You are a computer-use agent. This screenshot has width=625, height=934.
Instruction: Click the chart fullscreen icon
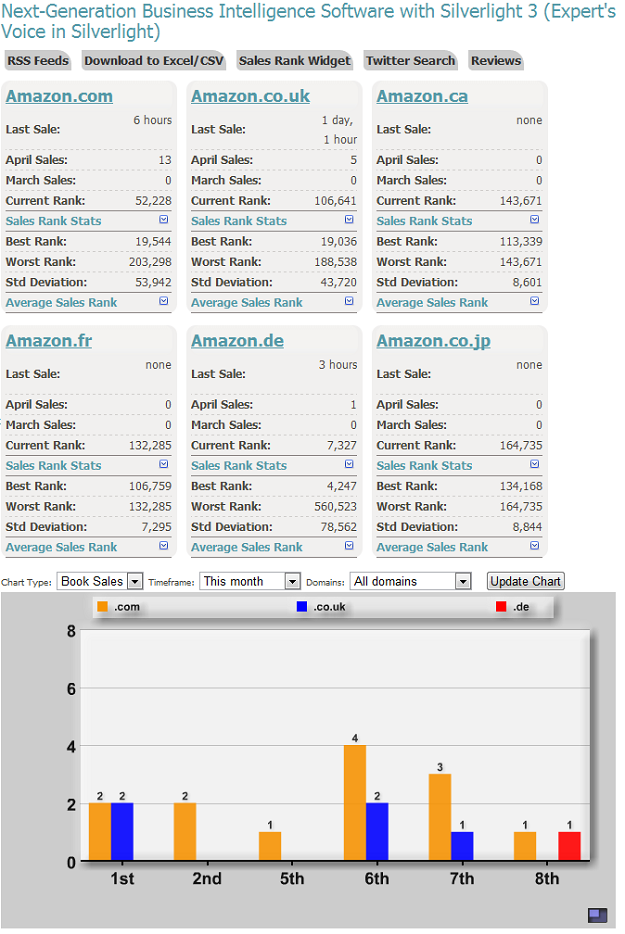[x=597, y=915]
